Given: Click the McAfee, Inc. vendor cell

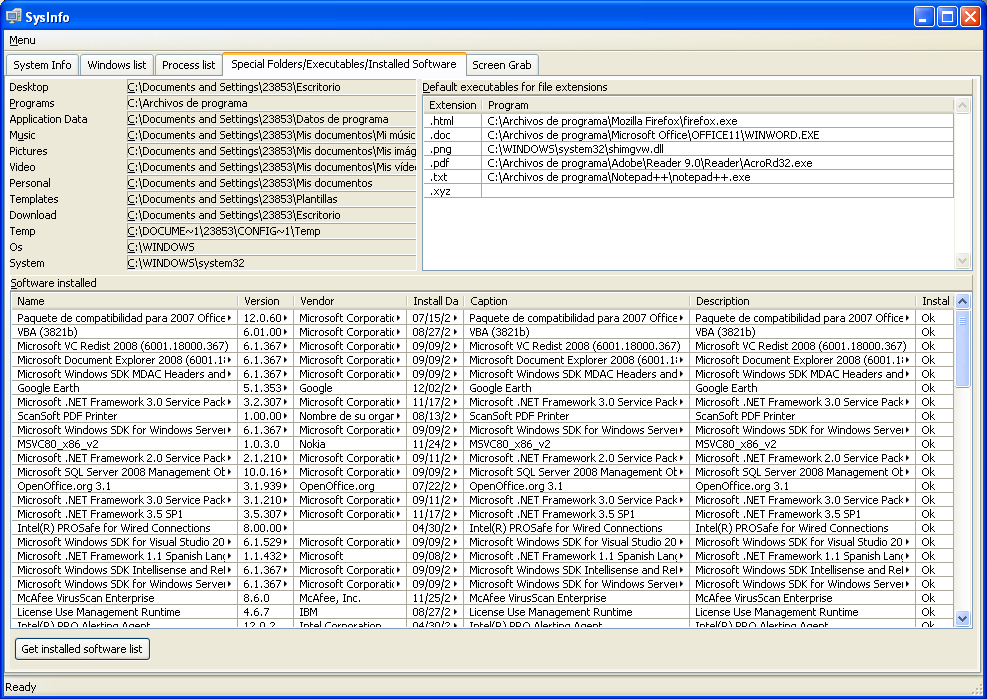Looking at the screenshot, I should click(350, 598).
